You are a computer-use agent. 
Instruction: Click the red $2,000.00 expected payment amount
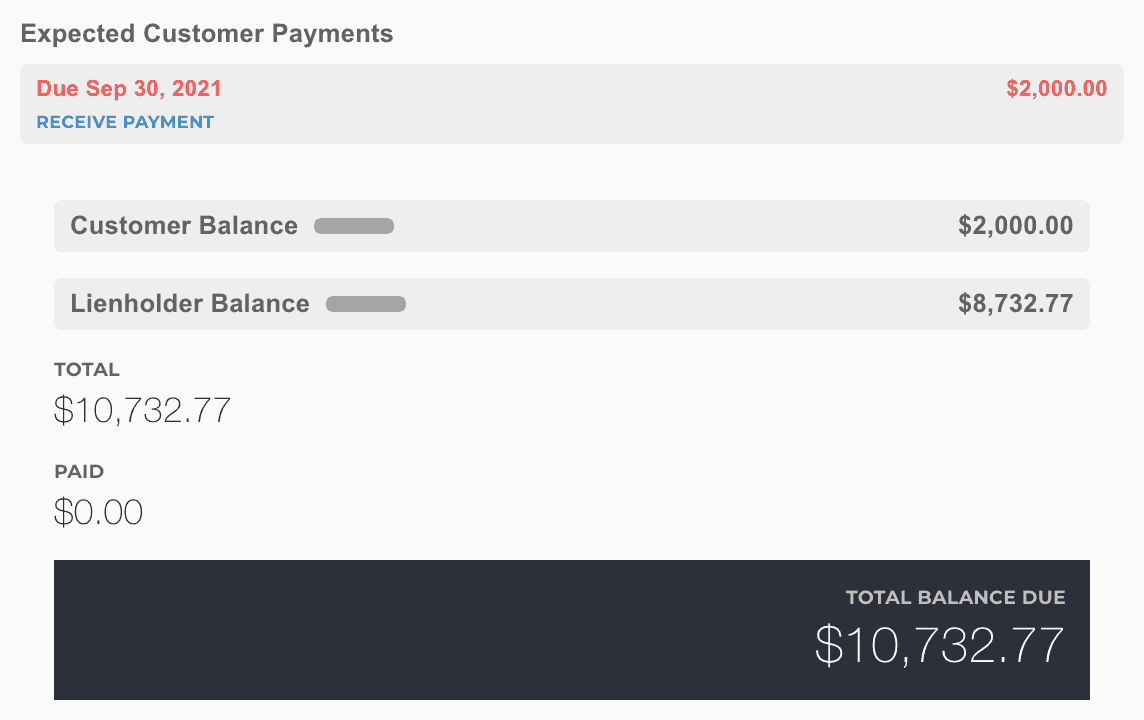pyautogui.click(x=1056, y=89)
